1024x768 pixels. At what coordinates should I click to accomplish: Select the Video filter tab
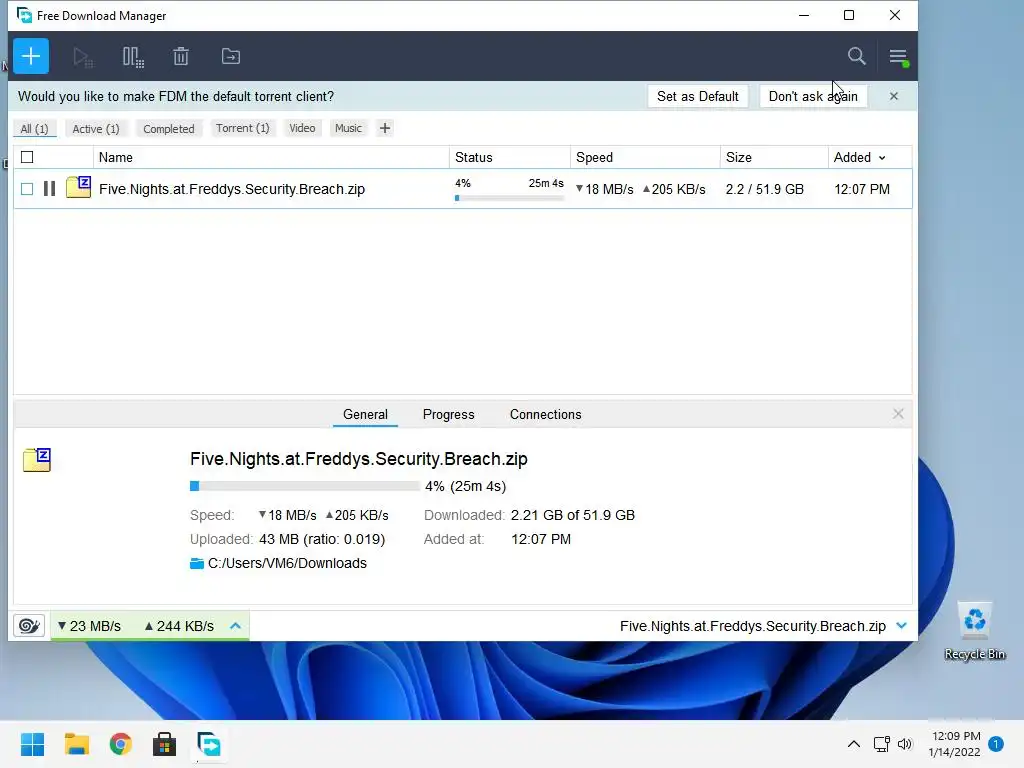(302, 128)
